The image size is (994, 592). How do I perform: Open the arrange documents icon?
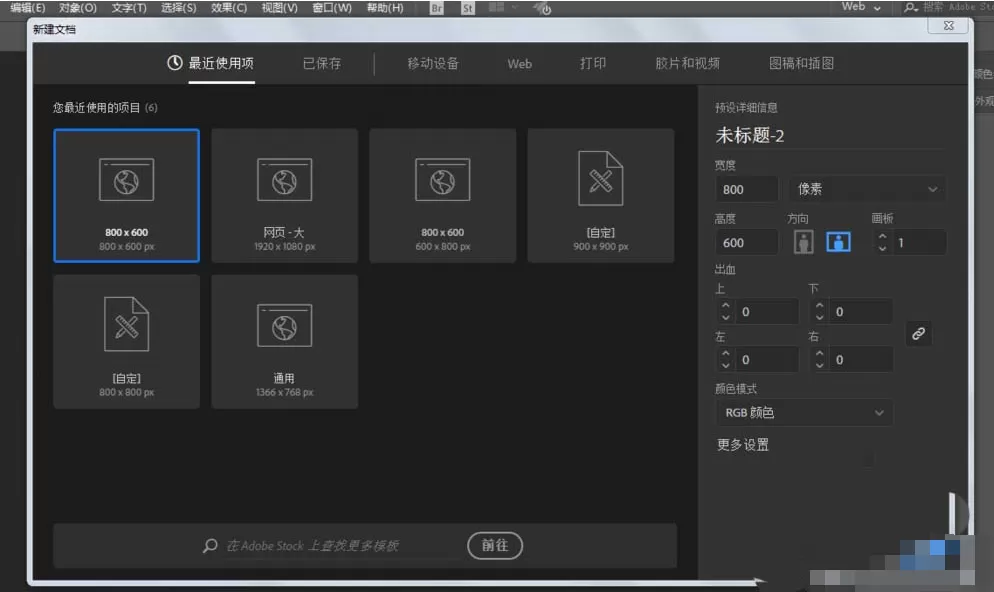[x=497, y=8]
